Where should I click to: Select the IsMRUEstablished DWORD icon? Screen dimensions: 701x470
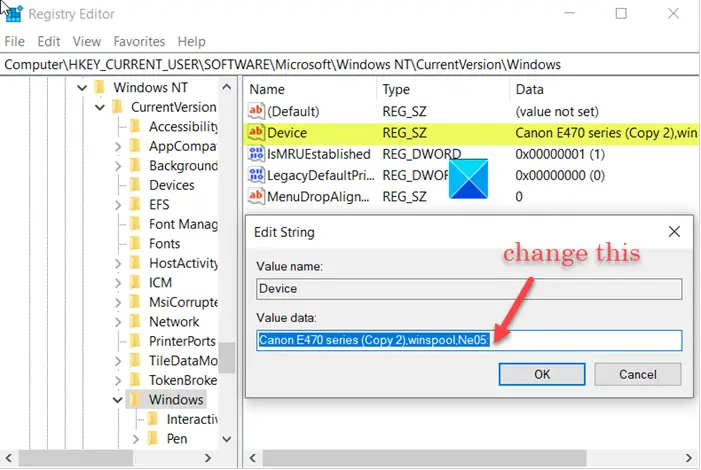coord(256,154)
